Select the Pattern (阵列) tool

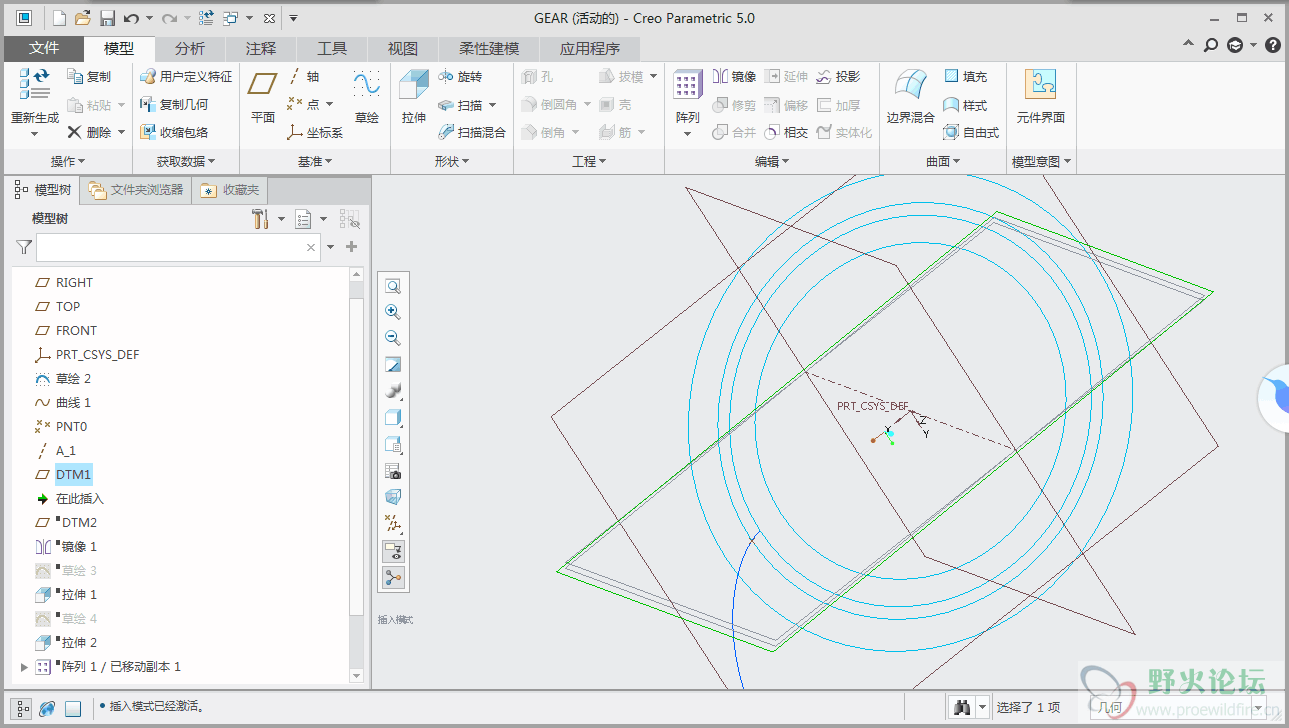[687, 97]
